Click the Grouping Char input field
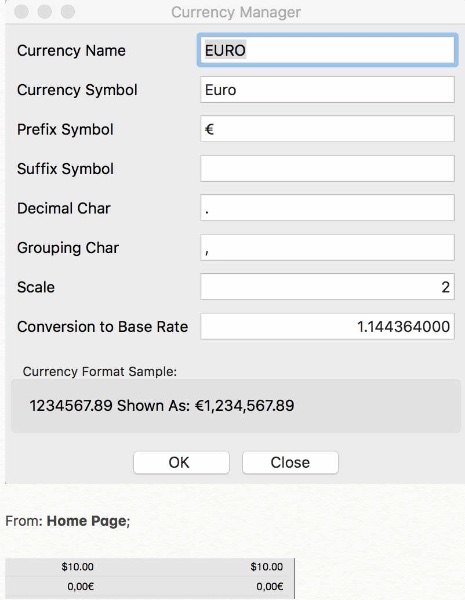Screen dimensions: 465x600 point(327,248)
